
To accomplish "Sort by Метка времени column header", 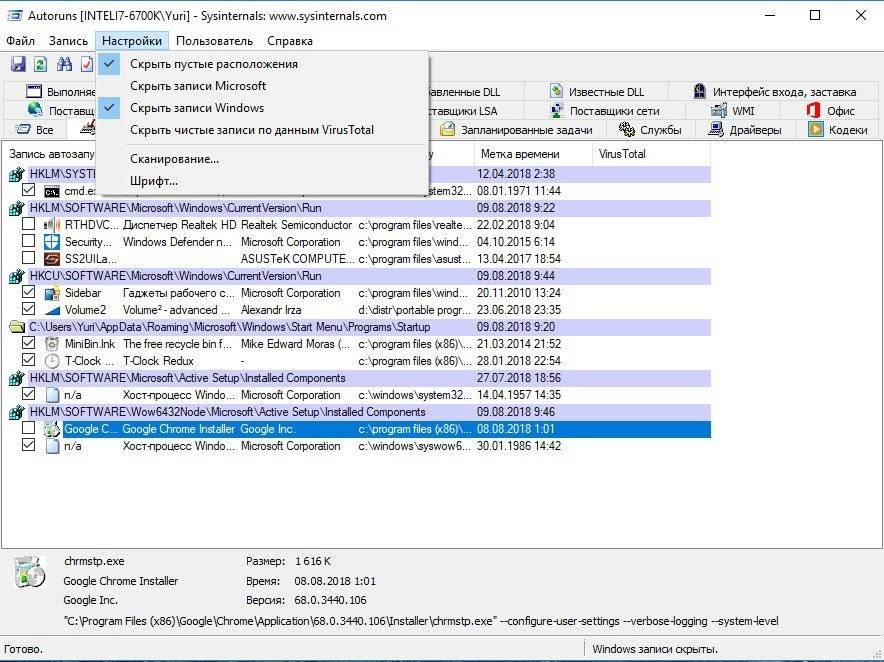I will [x=533, y=154].
